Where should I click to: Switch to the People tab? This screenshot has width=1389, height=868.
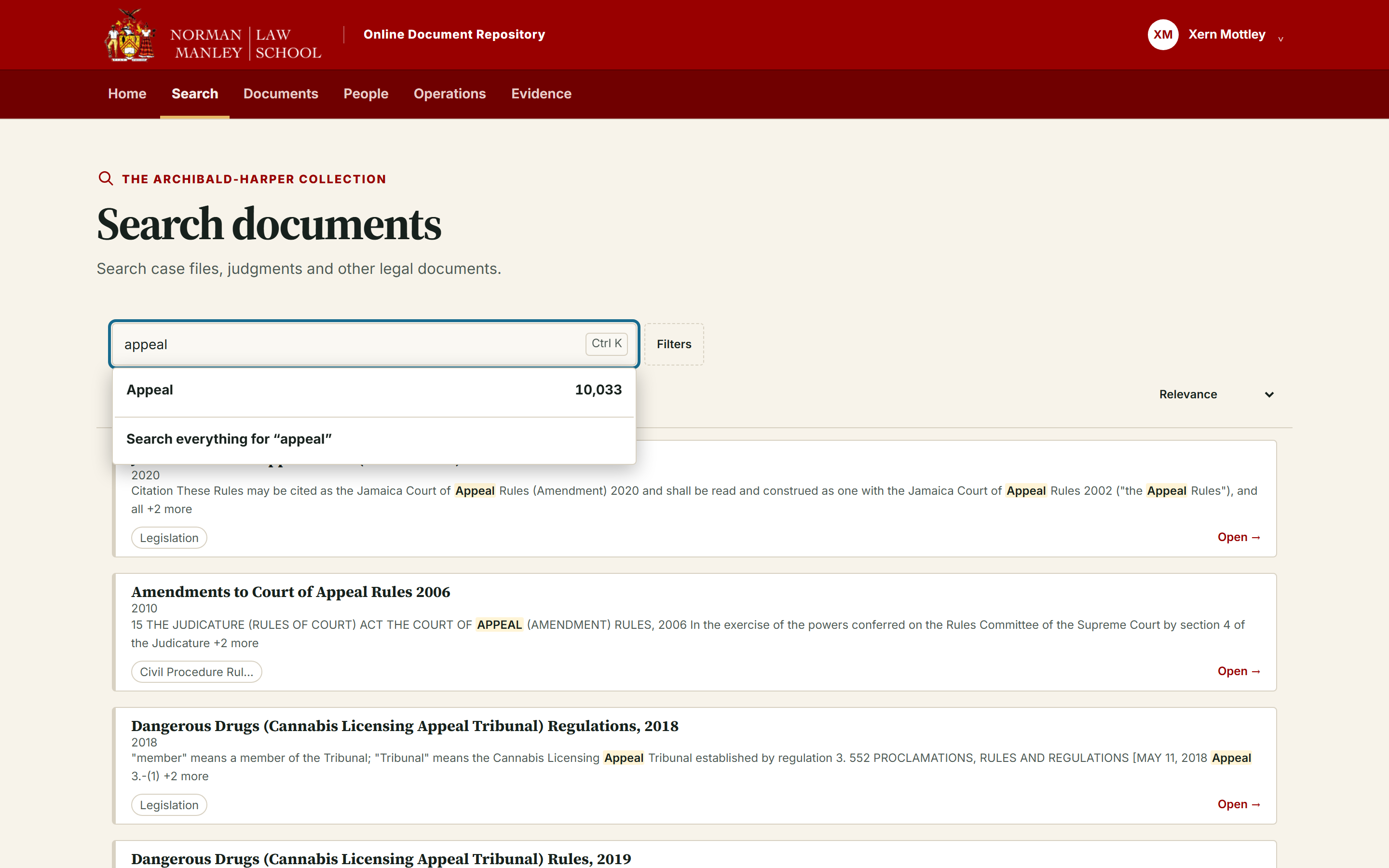[x=366, y=94]
